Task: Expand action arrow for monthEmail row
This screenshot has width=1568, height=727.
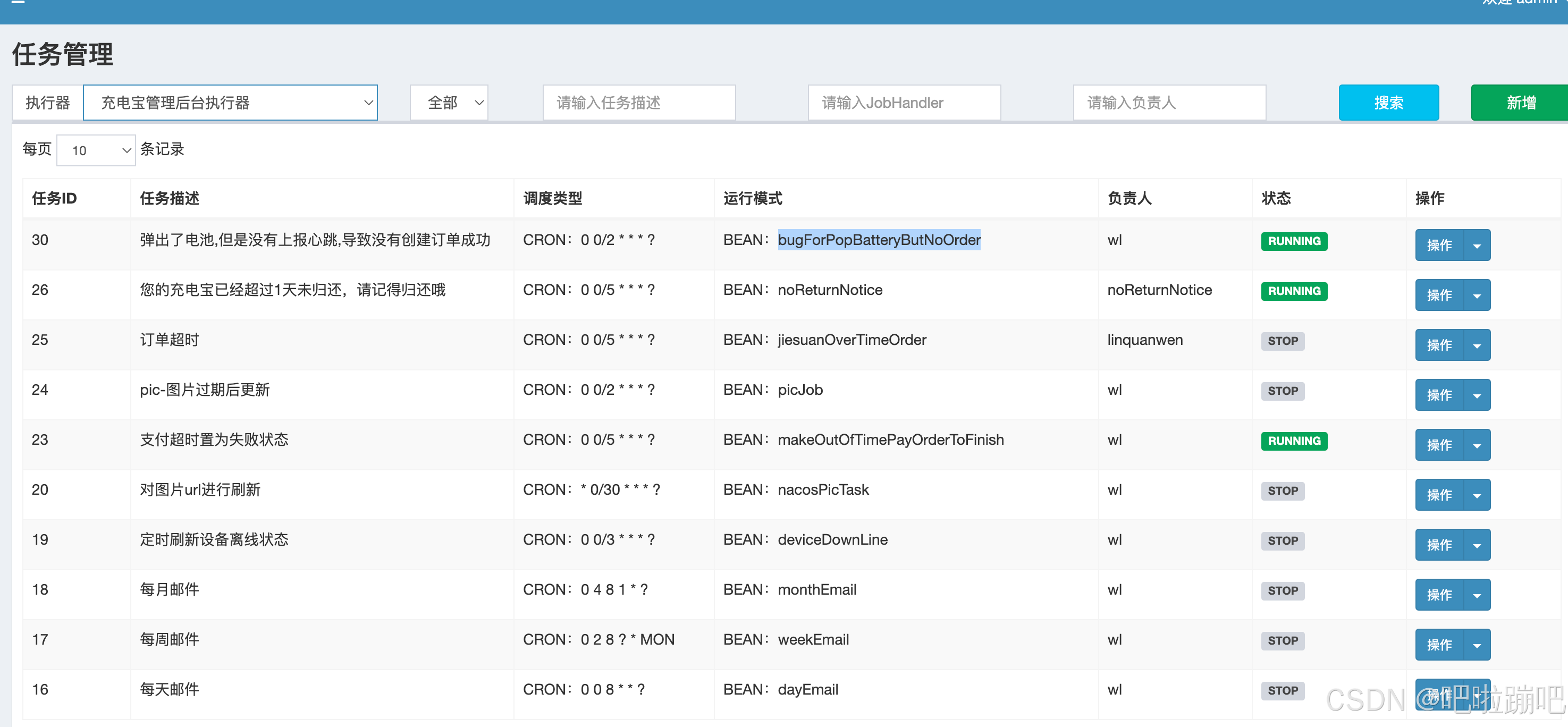Action: click(x=1477, y=595)
